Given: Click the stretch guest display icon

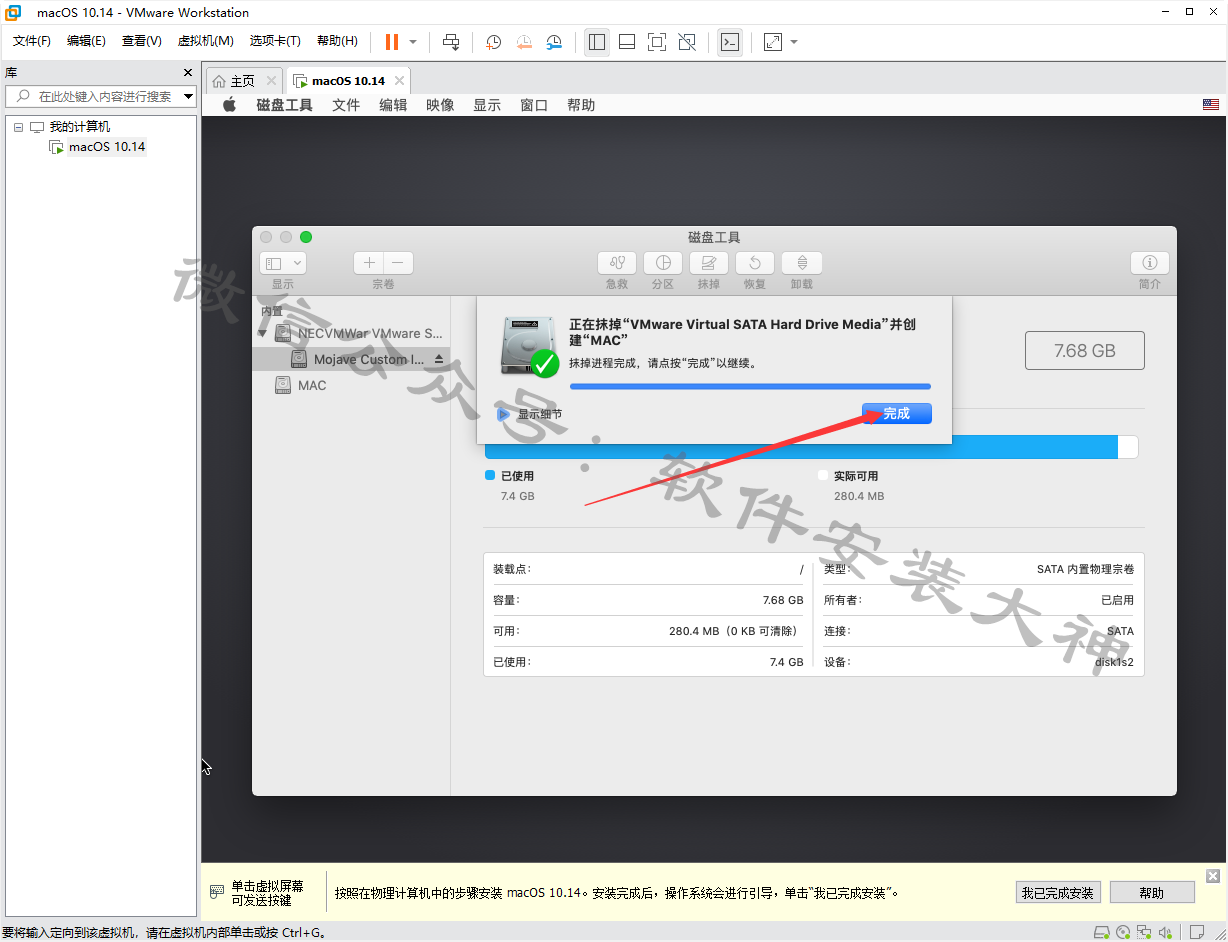Looking at the screenshot, I should (x=773, y=42).
